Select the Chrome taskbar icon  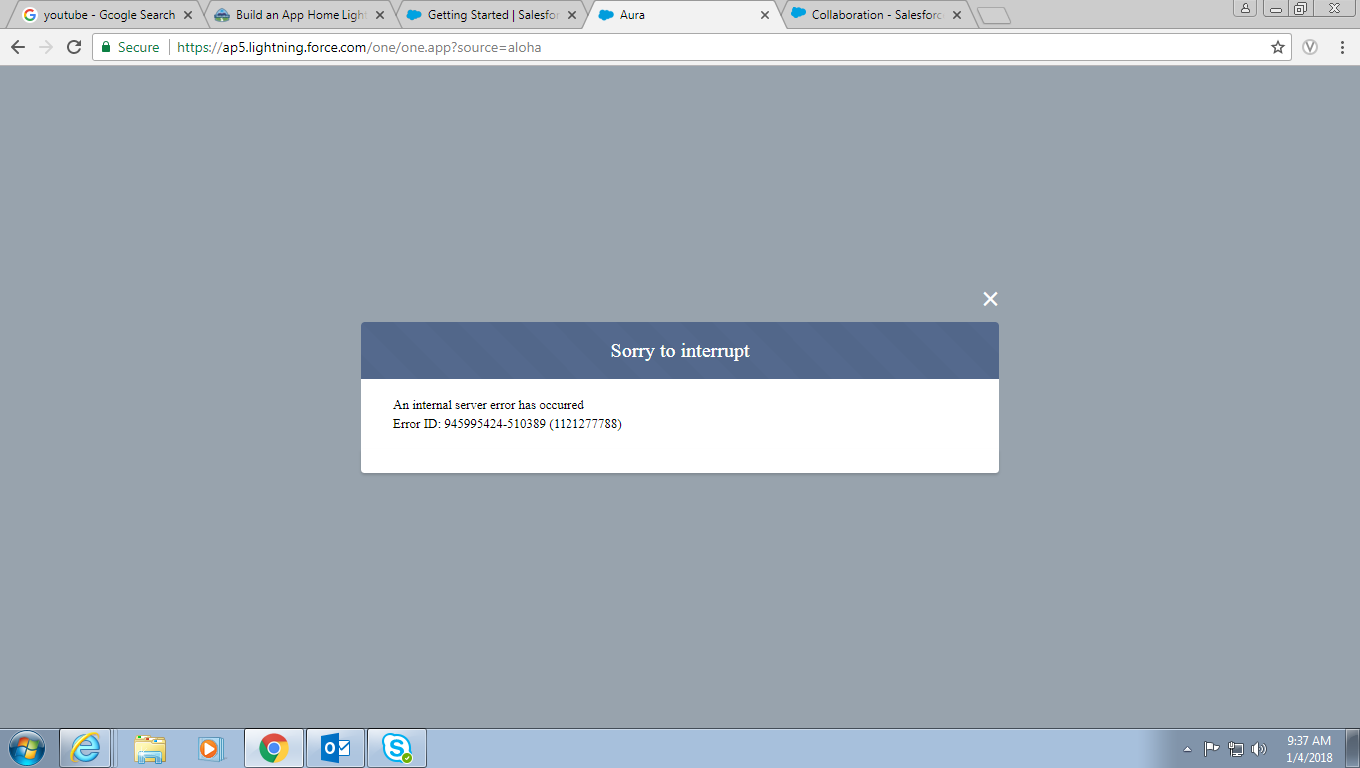coord(273,748)
